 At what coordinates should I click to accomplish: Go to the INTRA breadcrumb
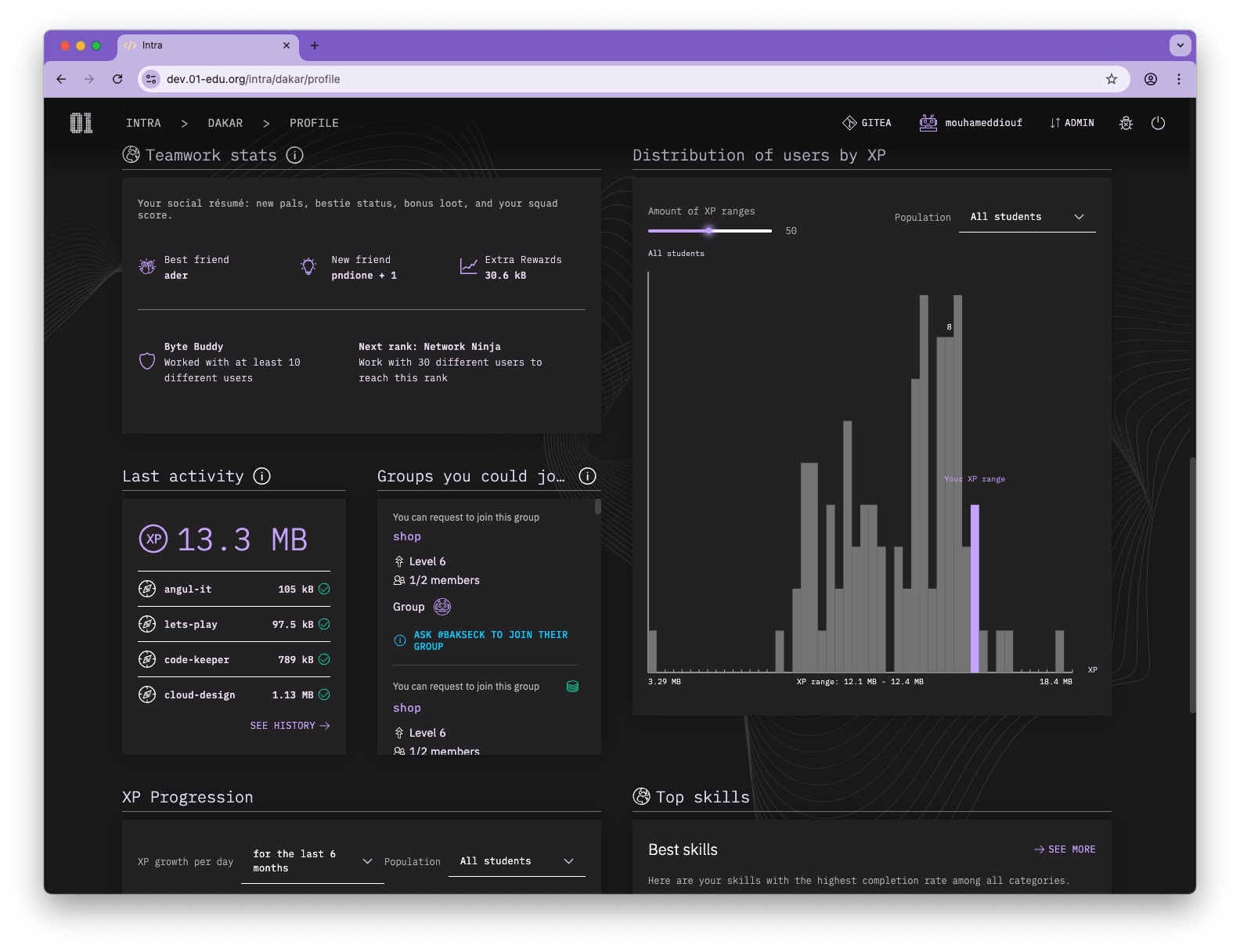tap(143, 123)
